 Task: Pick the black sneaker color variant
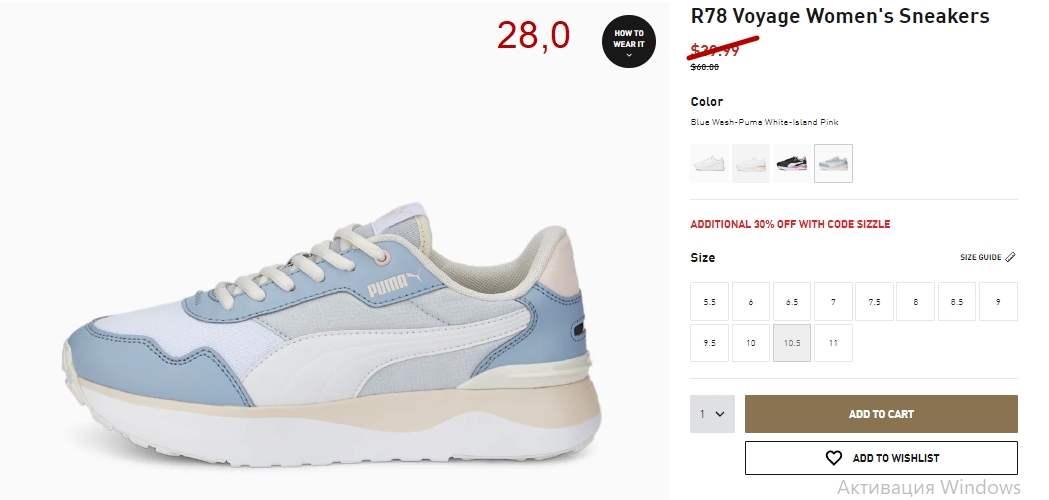tap(791, 163)
